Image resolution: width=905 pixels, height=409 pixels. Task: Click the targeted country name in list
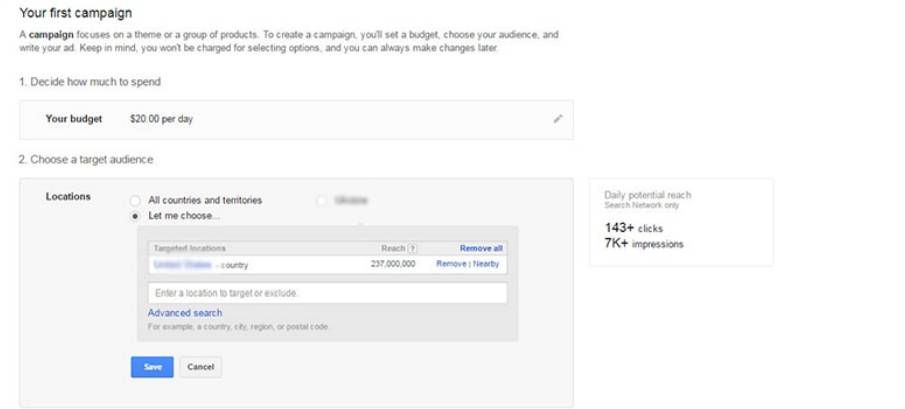183,265
